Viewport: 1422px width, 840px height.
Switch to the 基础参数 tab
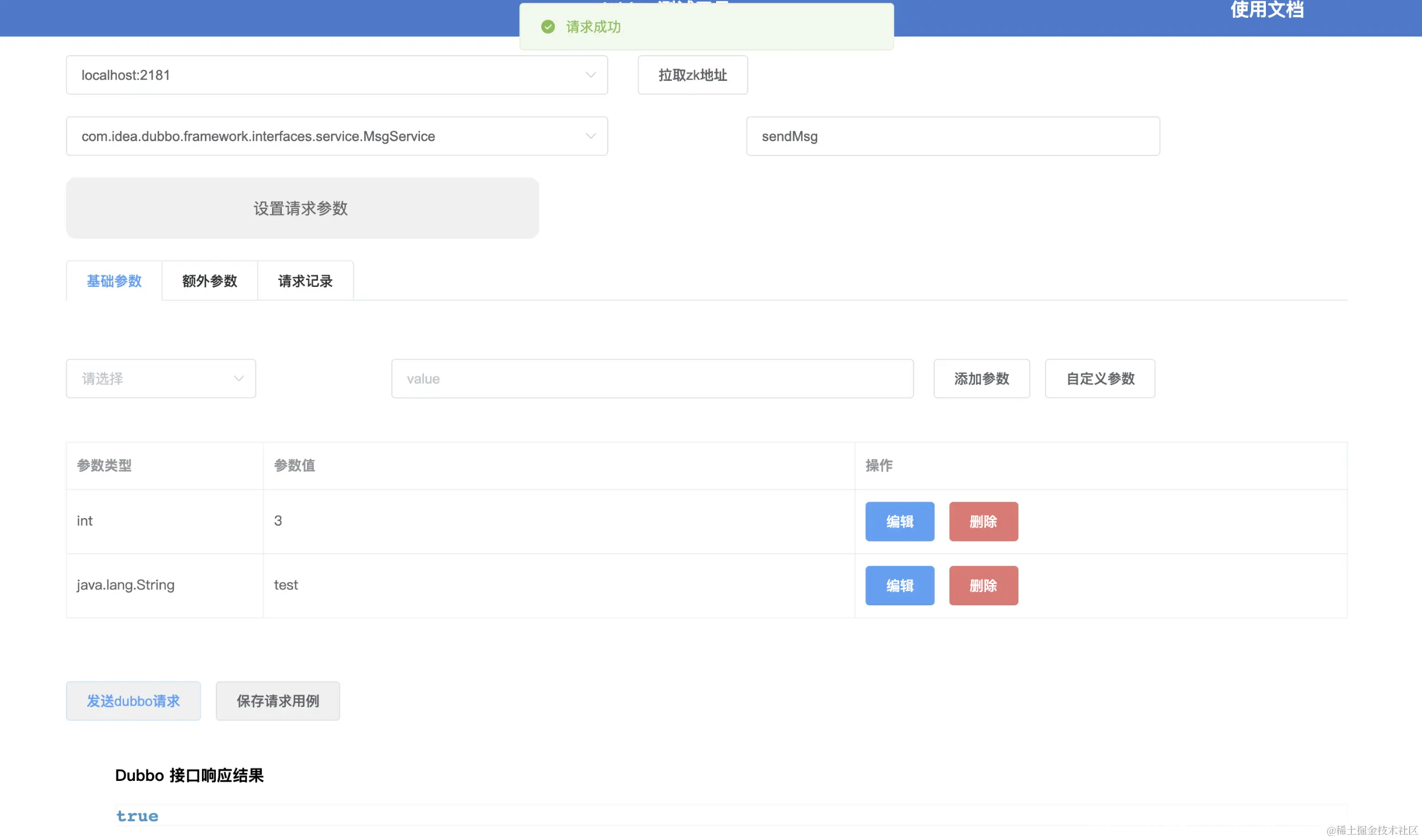coord(114,281)
